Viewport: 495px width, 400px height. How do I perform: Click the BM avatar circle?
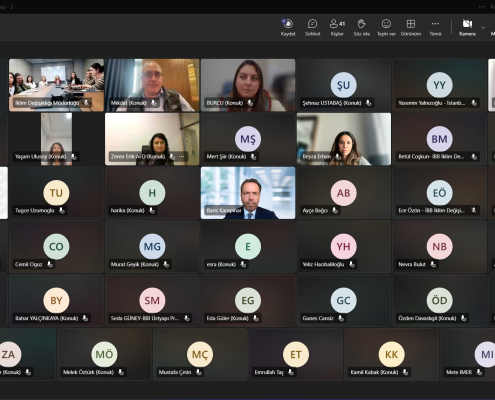(x=439, y=139)
